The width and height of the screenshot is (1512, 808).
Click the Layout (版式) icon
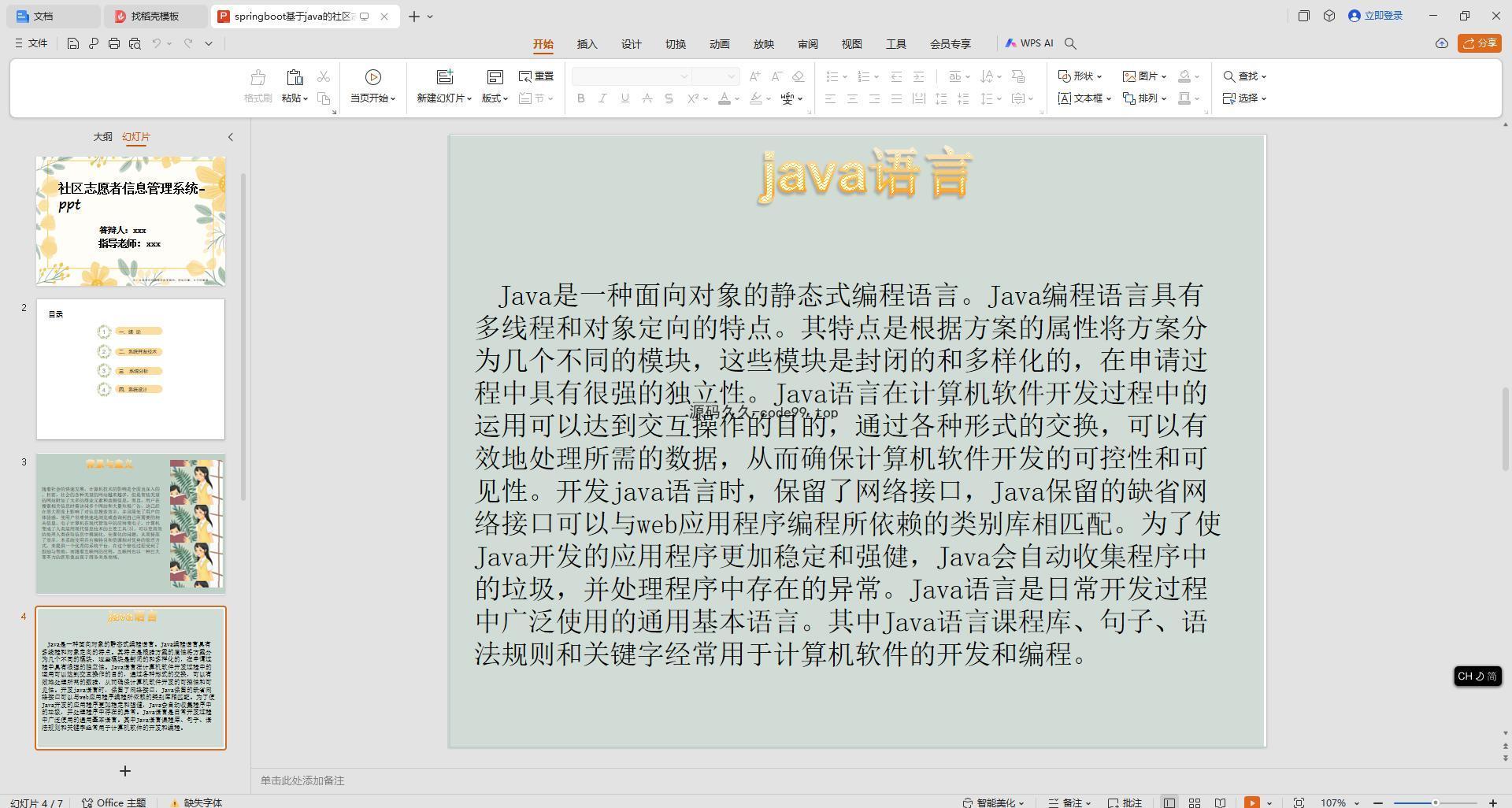pos(495,77)
